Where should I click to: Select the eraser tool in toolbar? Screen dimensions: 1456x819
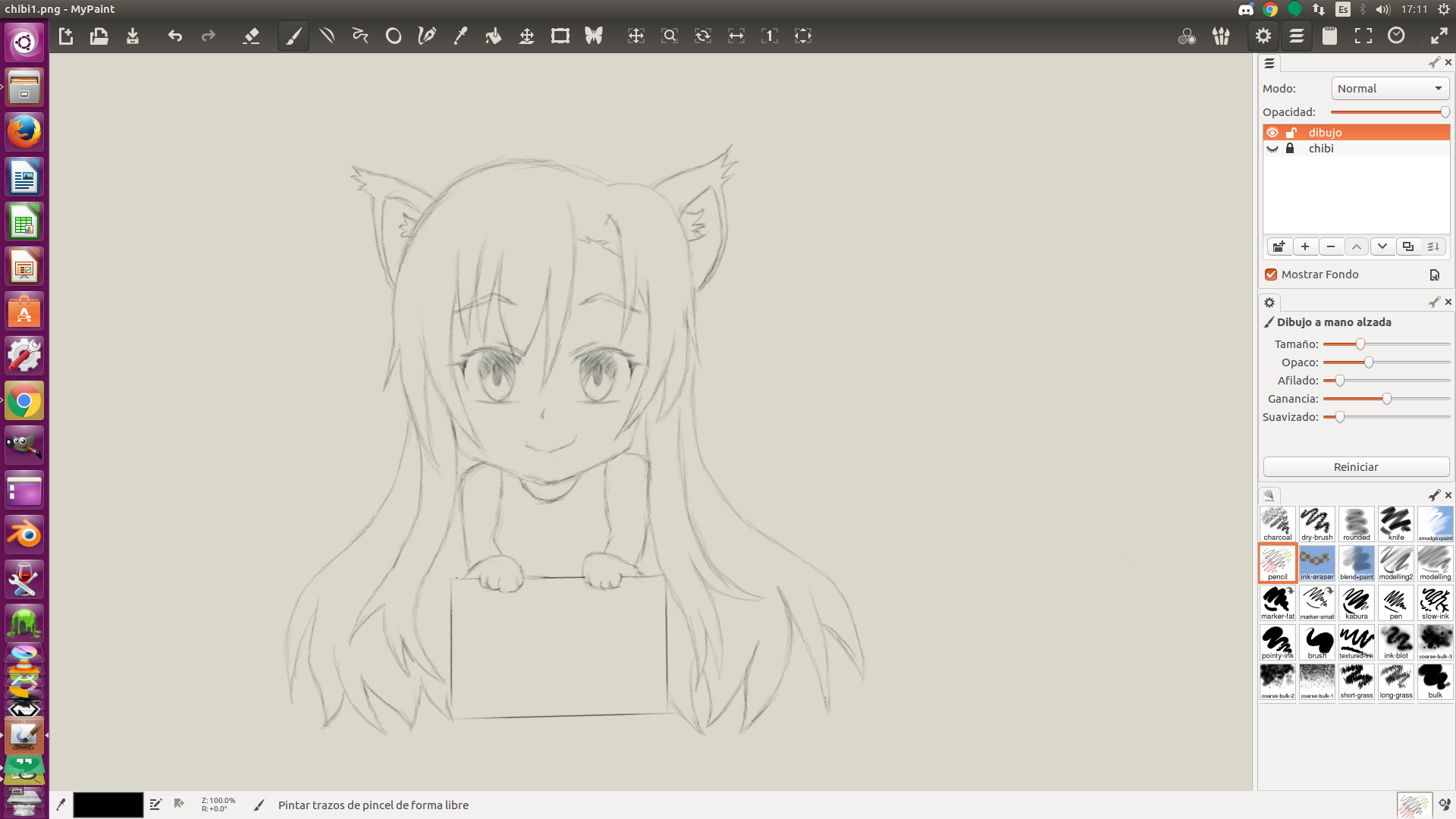(251, 36)
